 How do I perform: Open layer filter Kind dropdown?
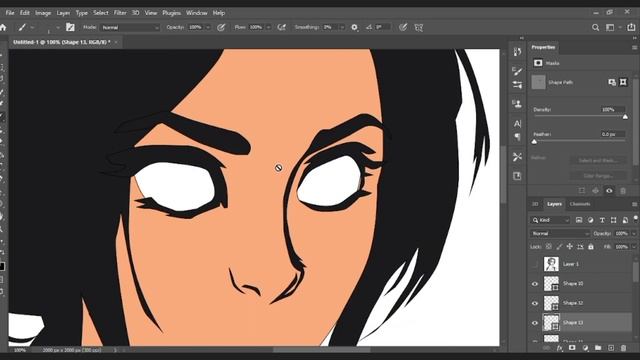pos(550,220)
